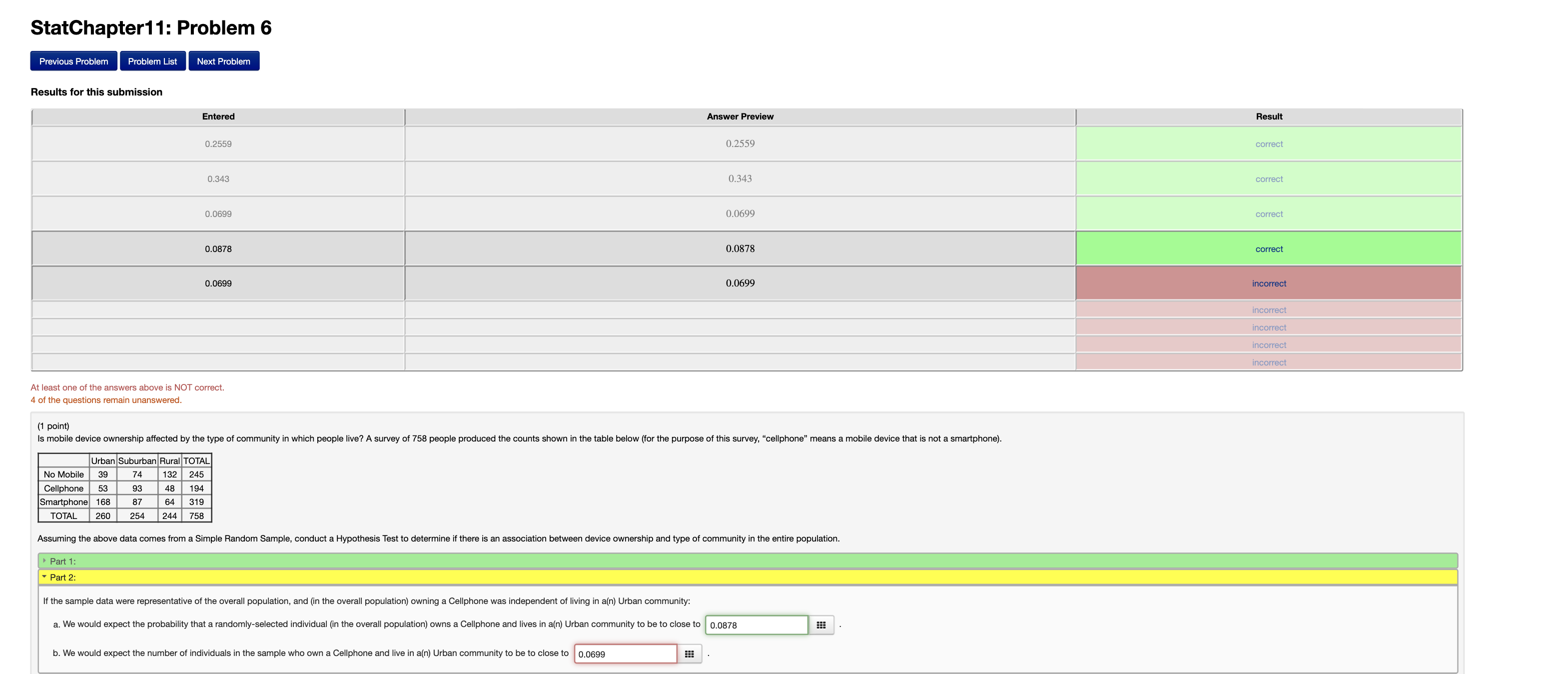The width and height of the screenshot is (1568, 674).
Task: Click the correct link in the 0.0878 row
Action: 1269,249
